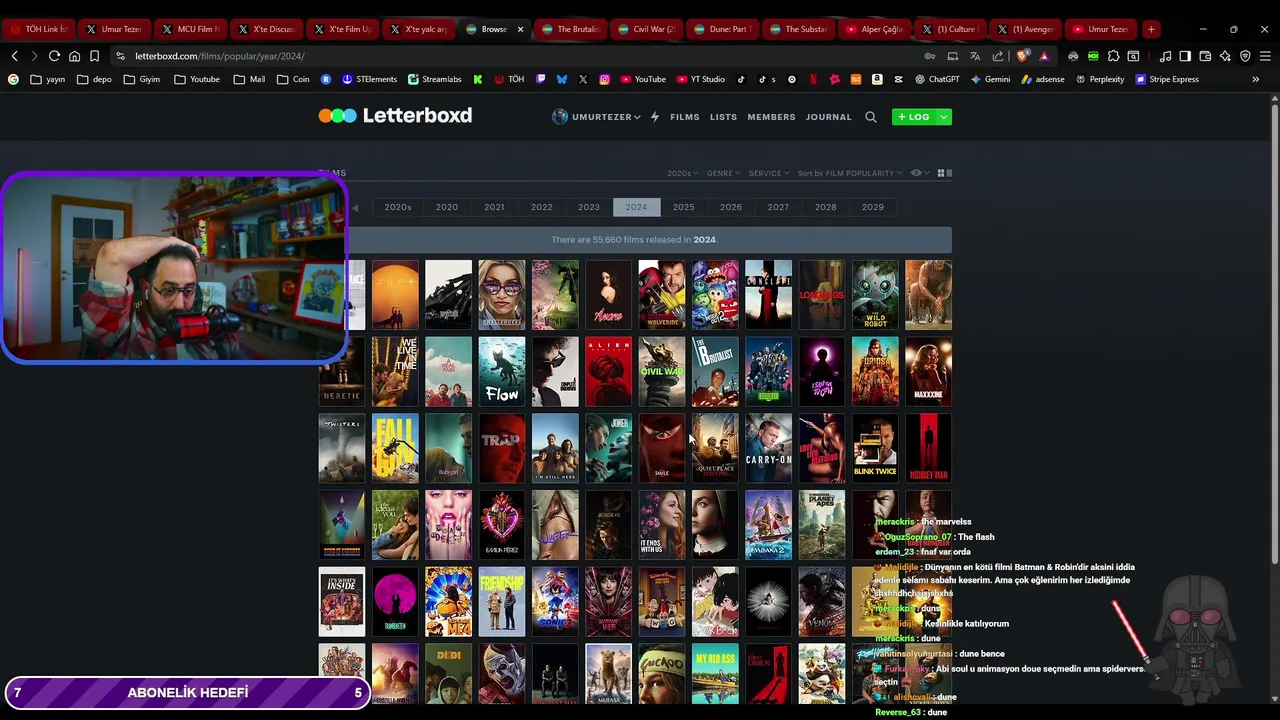Image resolution: width=1280 pixels, height=720 pixels.
Task: Expand the 2020s decade dropdown
Action: 683,173
